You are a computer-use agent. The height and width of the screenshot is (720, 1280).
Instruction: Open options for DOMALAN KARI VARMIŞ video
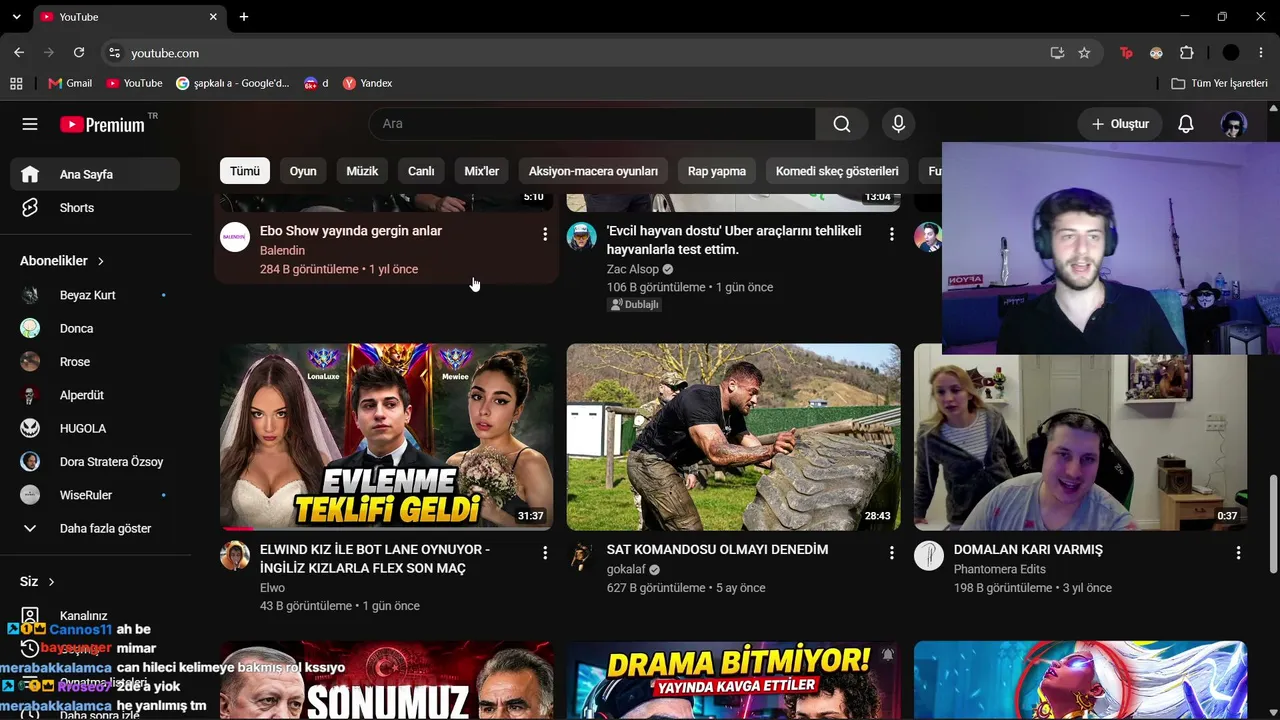(1239, 553)
